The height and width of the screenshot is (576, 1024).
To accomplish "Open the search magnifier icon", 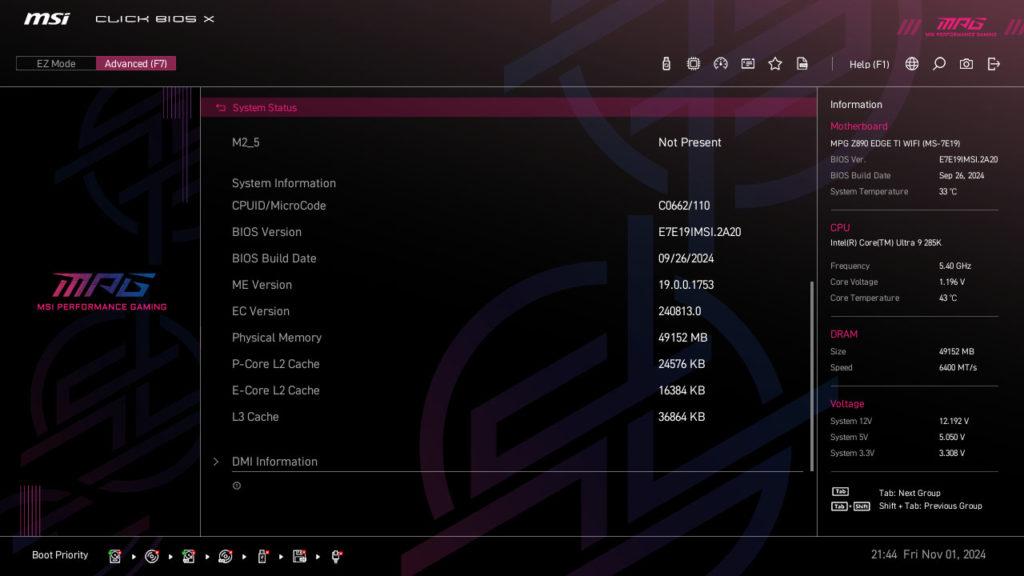I will (x=938, y=63).
